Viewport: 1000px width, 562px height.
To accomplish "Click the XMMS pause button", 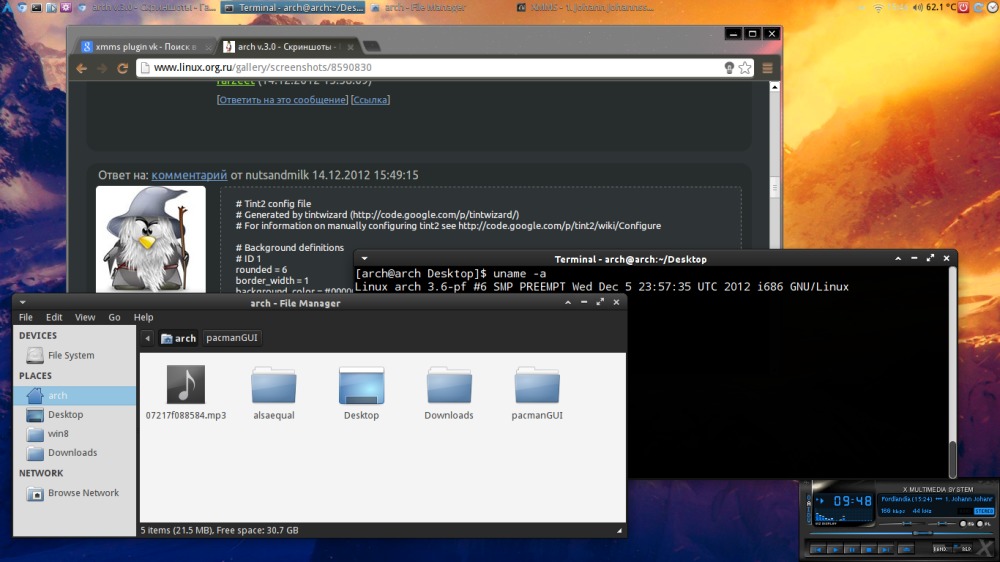I will coord(852,549).
